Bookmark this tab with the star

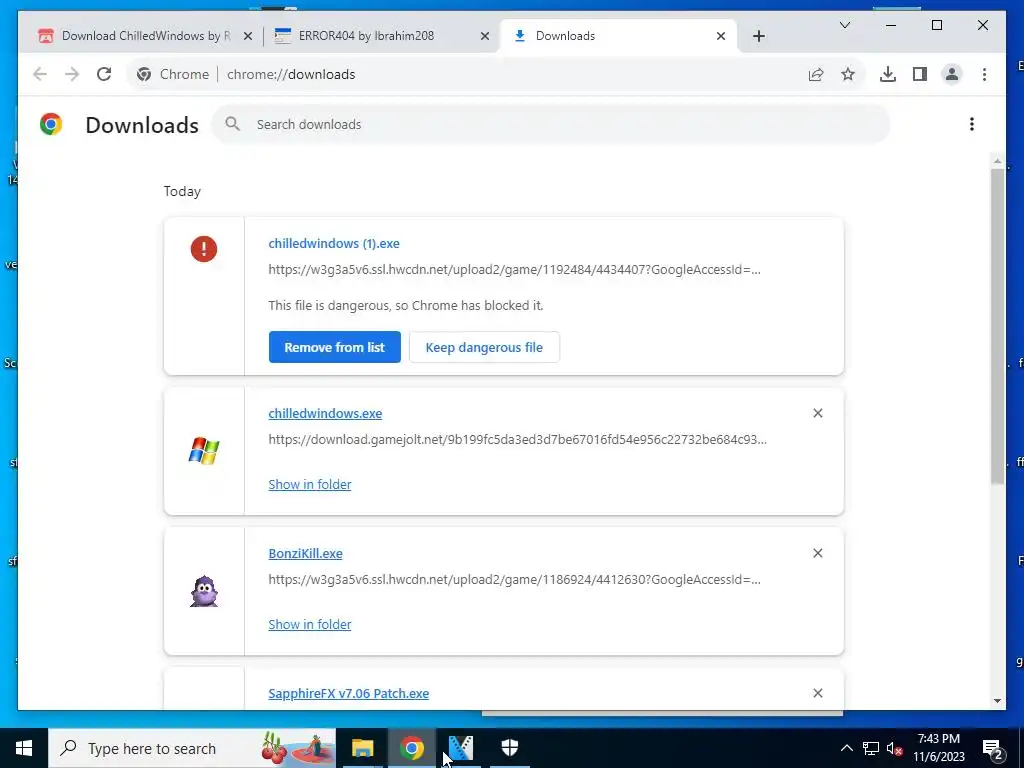(x=848, y=74)
